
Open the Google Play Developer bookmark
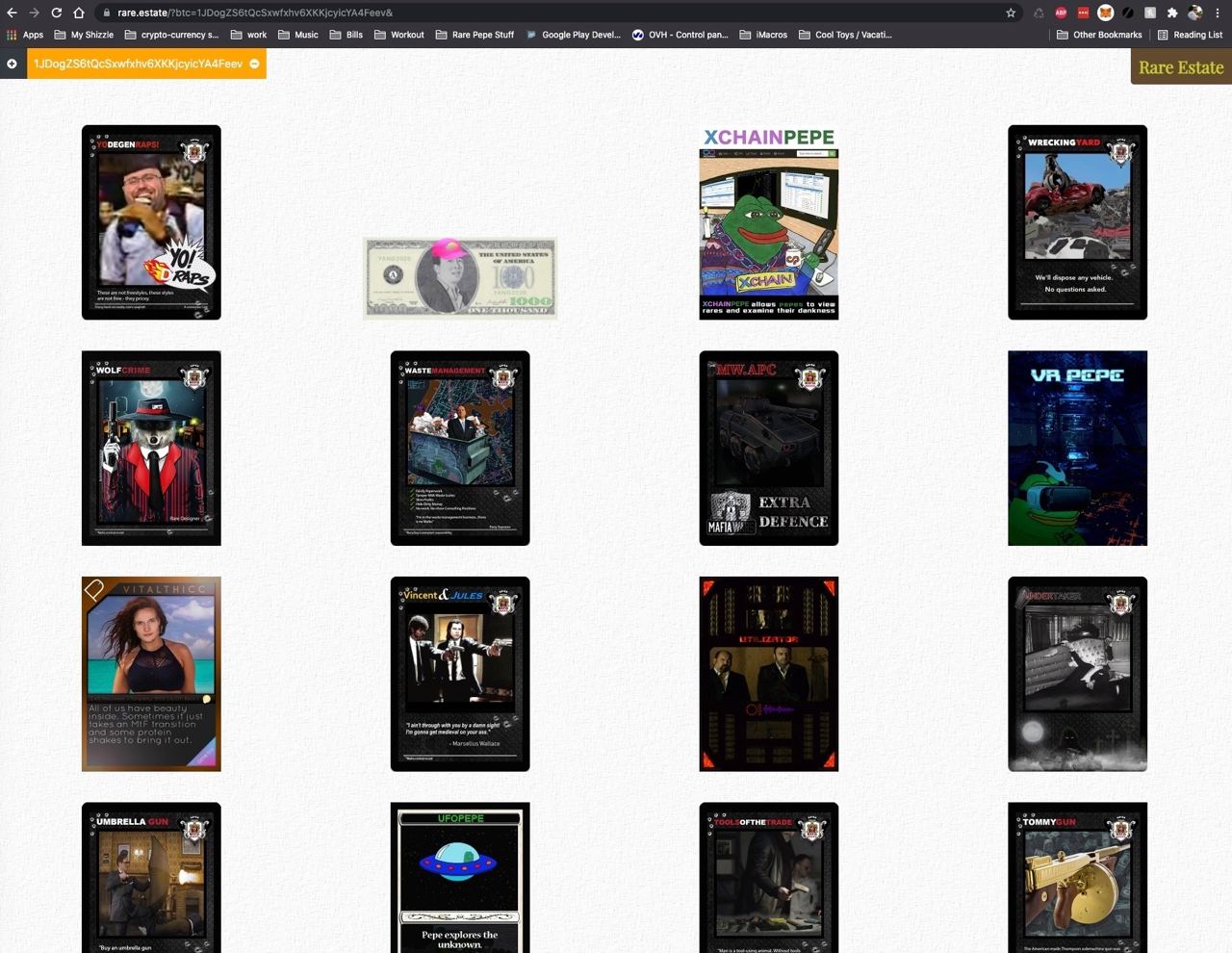coord(573,35)
